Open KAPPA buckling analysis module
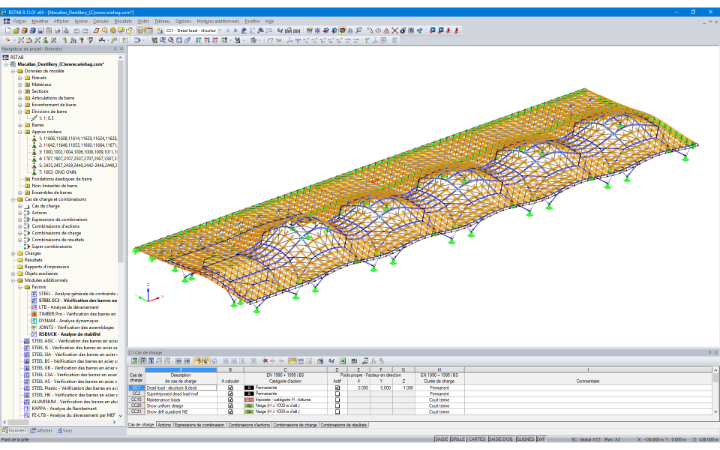 [x=60, y=408]
